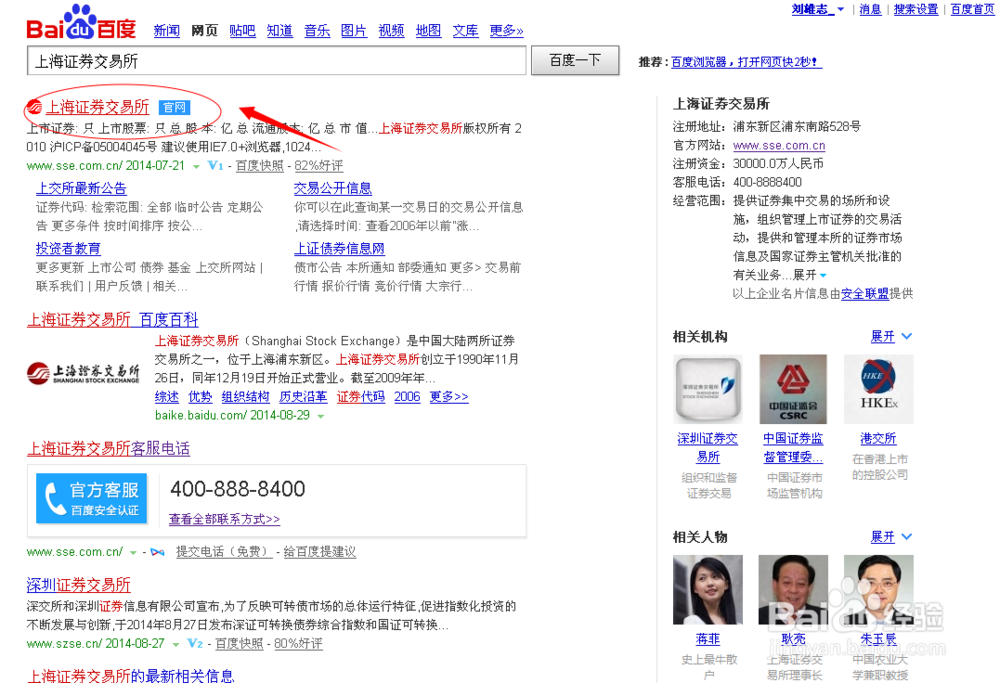Open the 82%好评 rating link
The height and width of the screenshot is (683, 1000).
pyautogui.click(x=318, y=166)
